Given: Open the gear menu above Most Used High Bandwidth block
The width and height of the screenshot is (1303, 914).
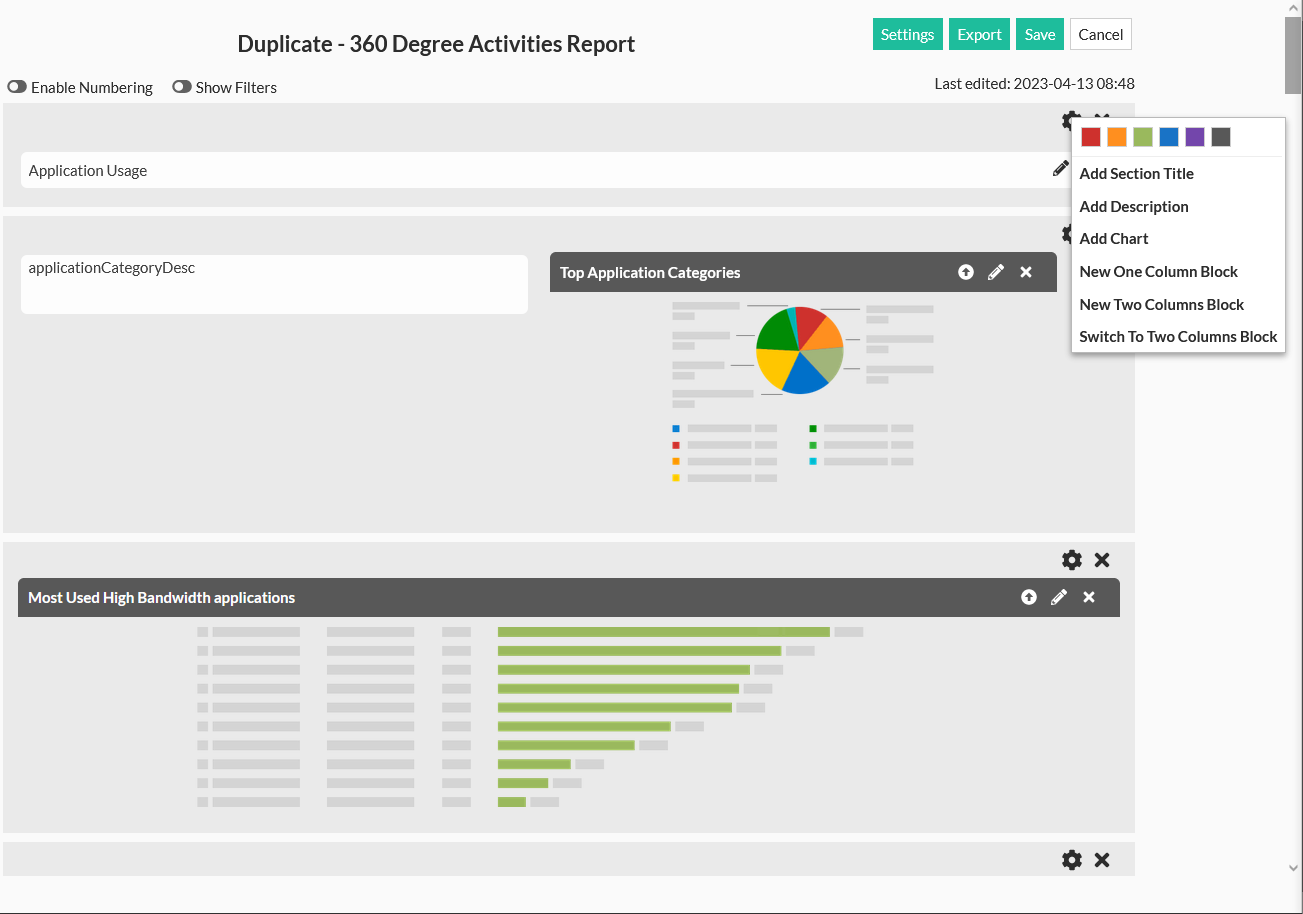Looking at the screenshot, I should pyautogui.click(x=1071, y=560).
